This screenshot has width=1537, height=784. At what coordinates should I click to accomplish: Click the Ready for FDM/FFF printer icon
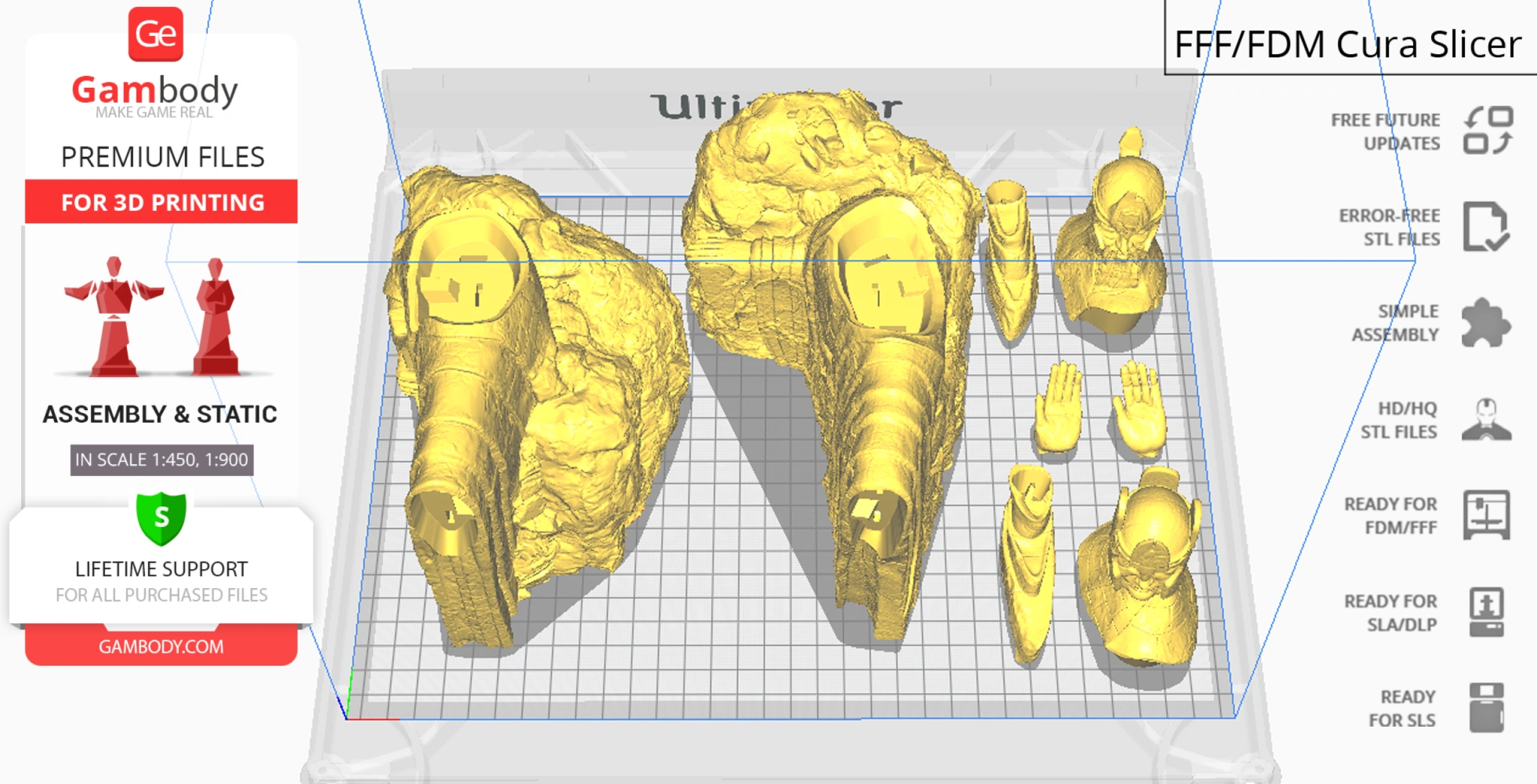coord(1487,516)
